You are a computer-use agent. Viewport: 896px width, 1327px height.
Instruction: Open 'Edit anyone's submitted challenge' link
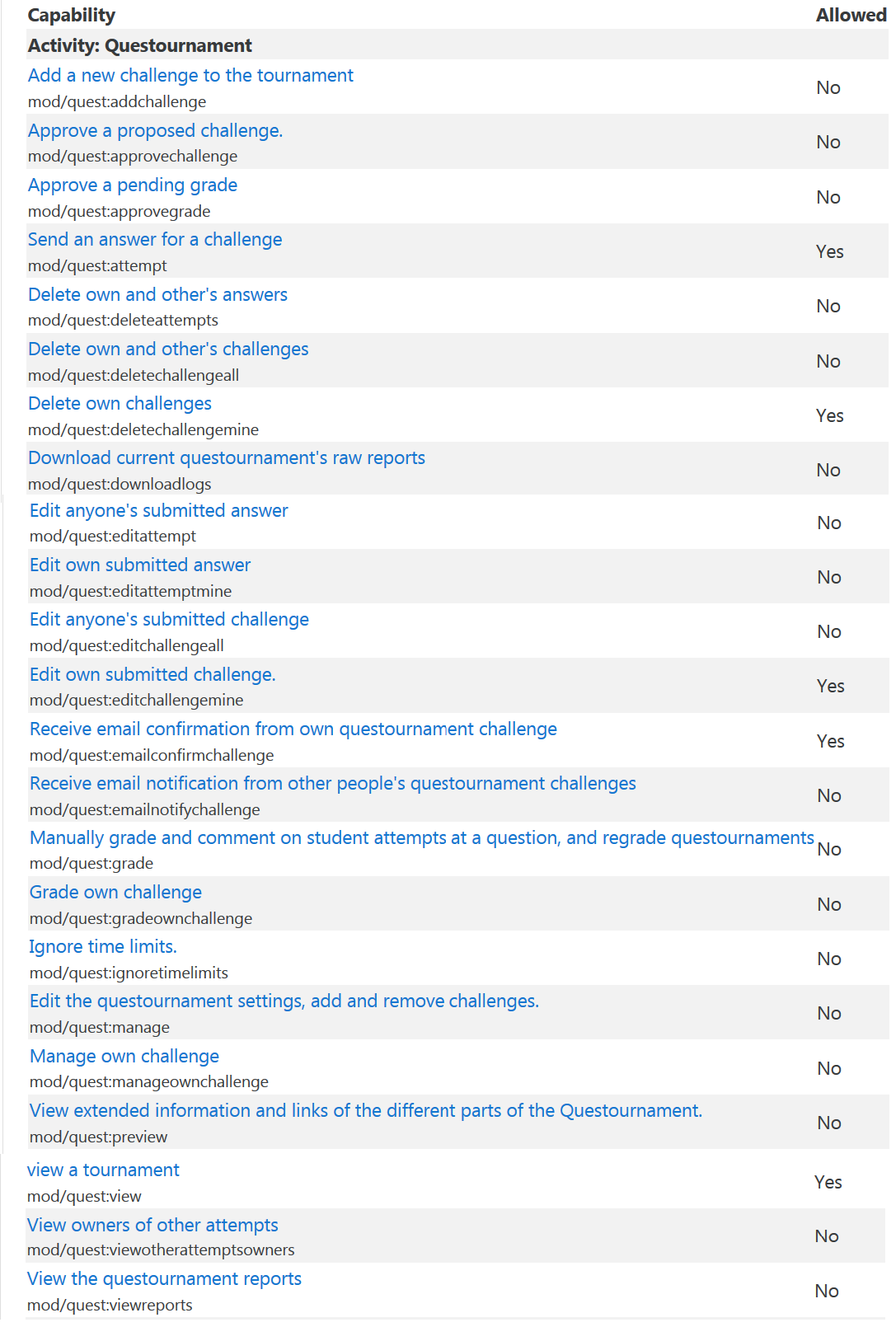169,620
